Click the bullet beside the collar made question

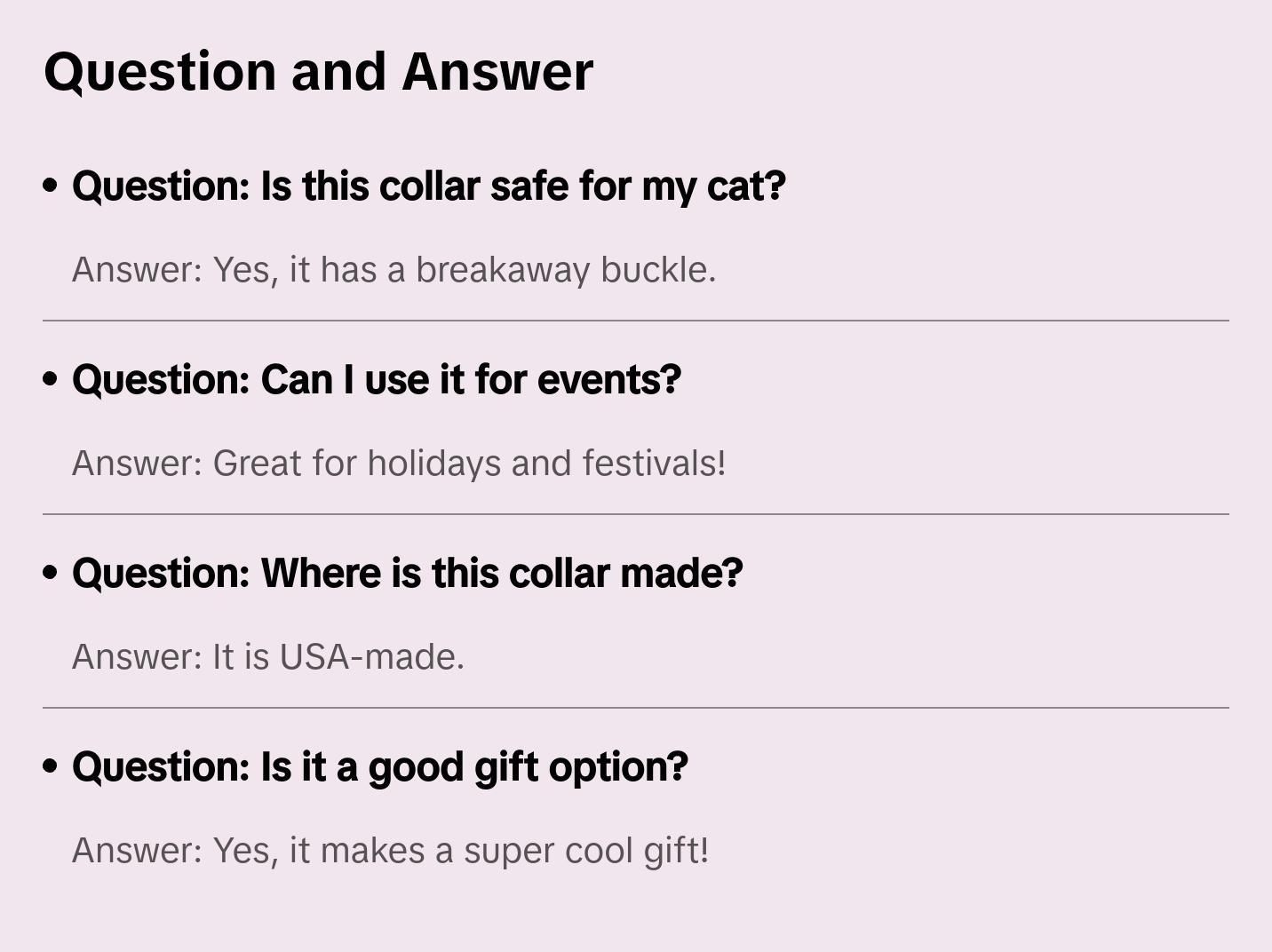[x=51, y=574]
